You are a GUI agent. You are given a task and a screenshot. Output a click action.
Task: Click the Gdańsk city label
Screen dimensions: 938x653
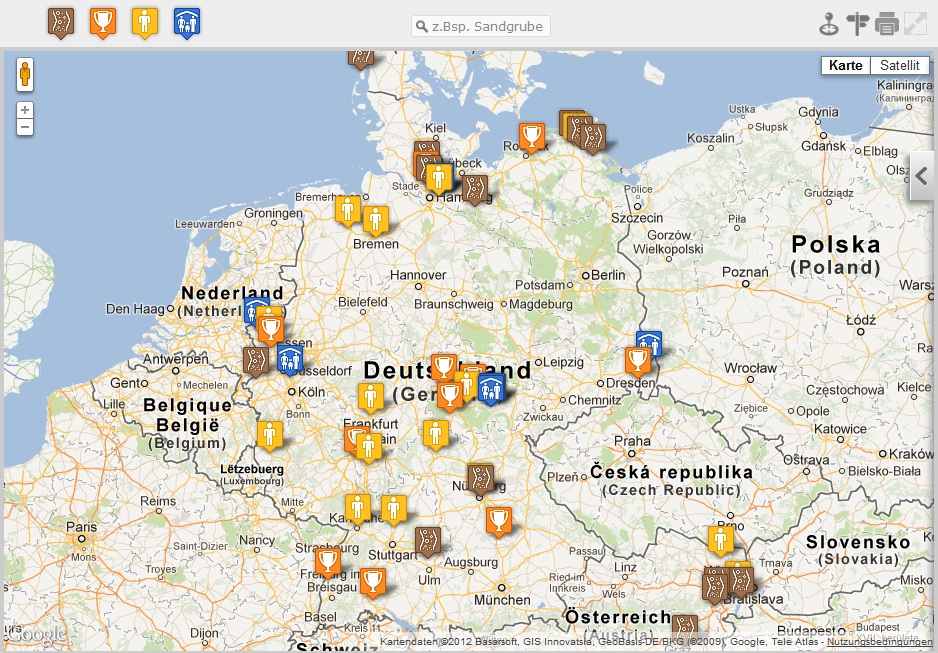[x=824, y=146]
